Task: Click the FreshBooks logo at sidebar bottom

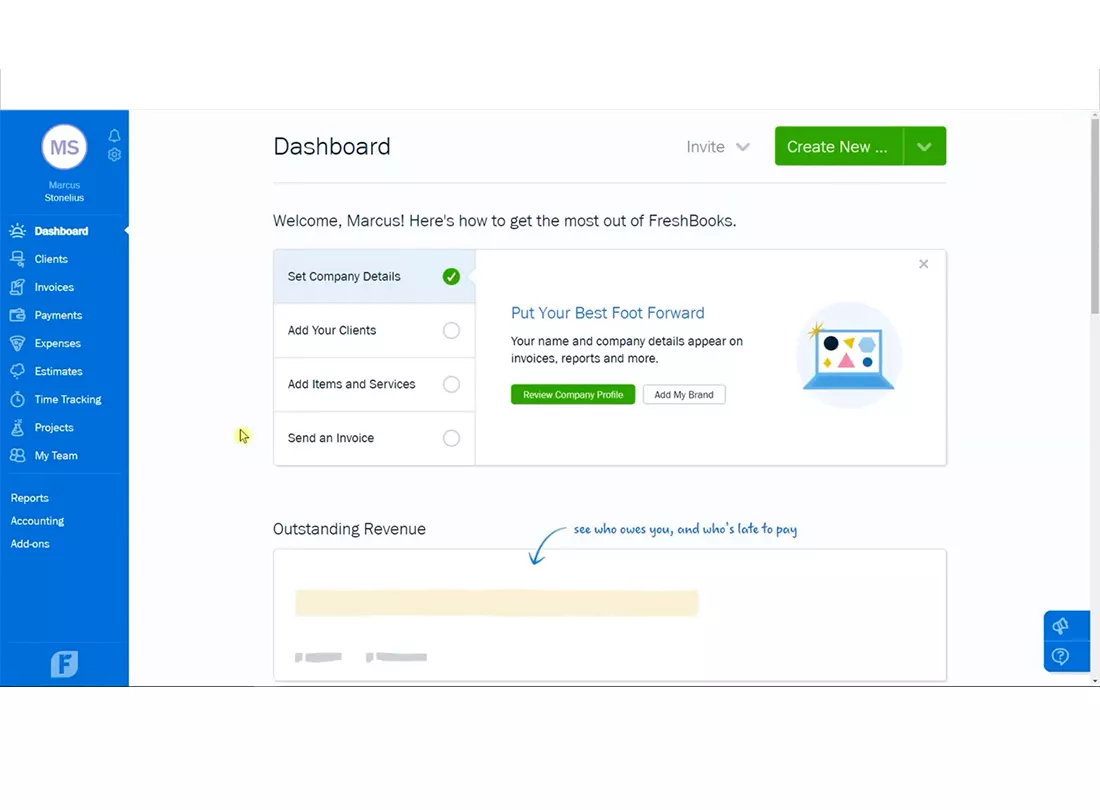Action: coord(64,663)
